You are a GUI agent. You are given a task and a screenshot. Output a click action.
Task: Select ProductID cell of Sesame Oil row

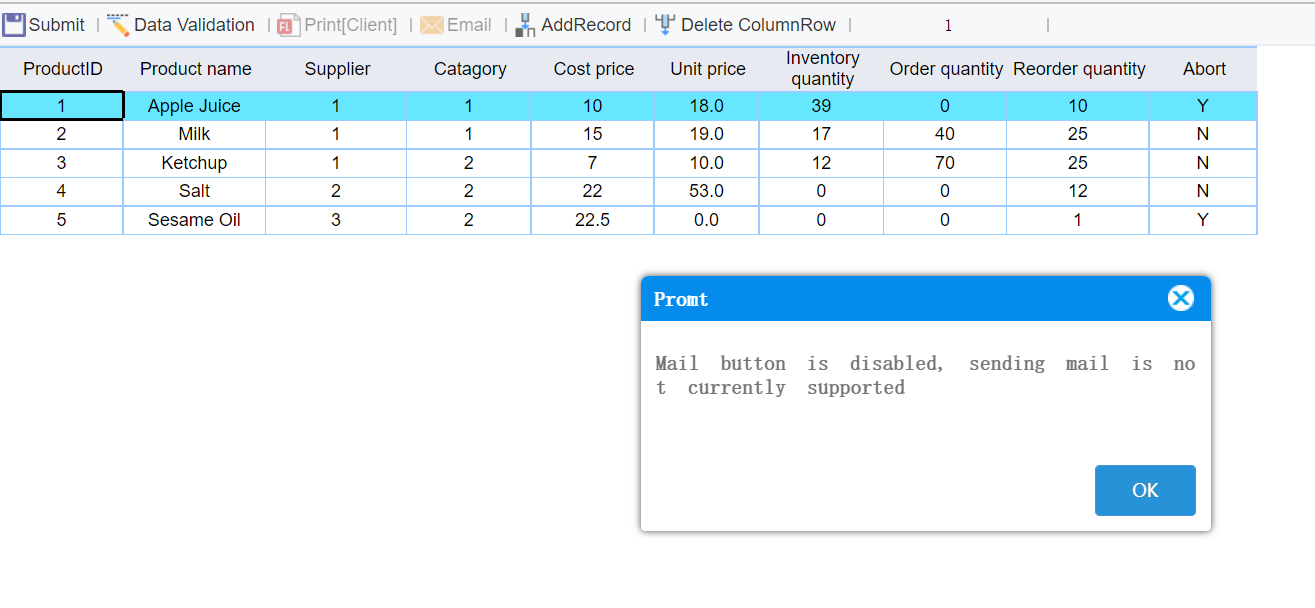pyautogui.click(x=62, y=220)
